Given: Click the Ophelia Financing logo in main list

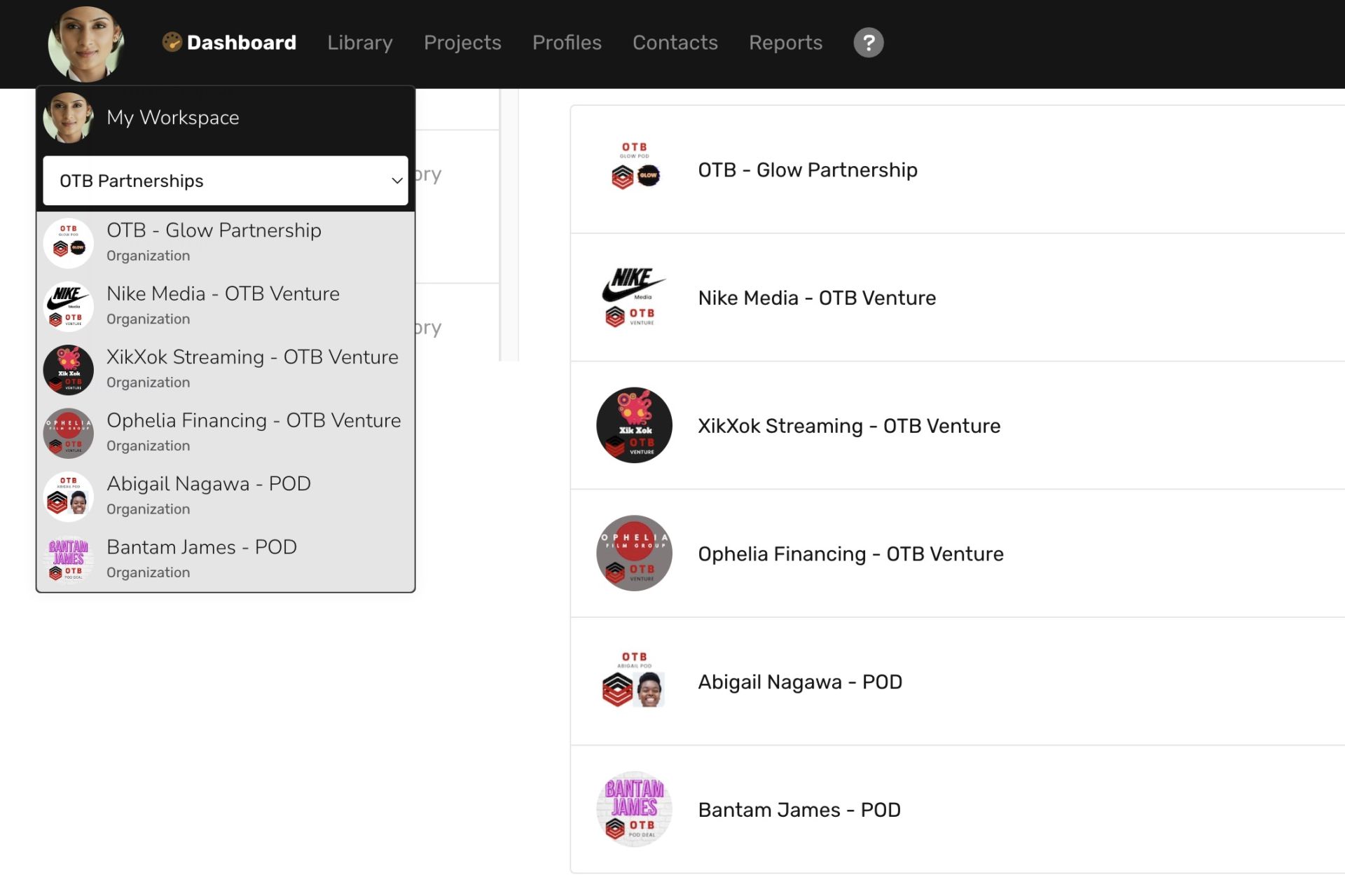Looking at the screenshot, I should (x=633, y=553).
